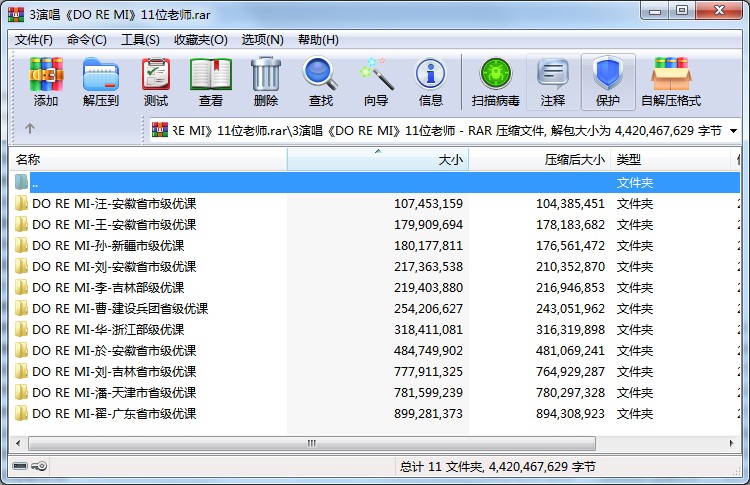Click the size value 254,206,627
The width and height of the screenshot is (750, 485).
tap(429, 309)
